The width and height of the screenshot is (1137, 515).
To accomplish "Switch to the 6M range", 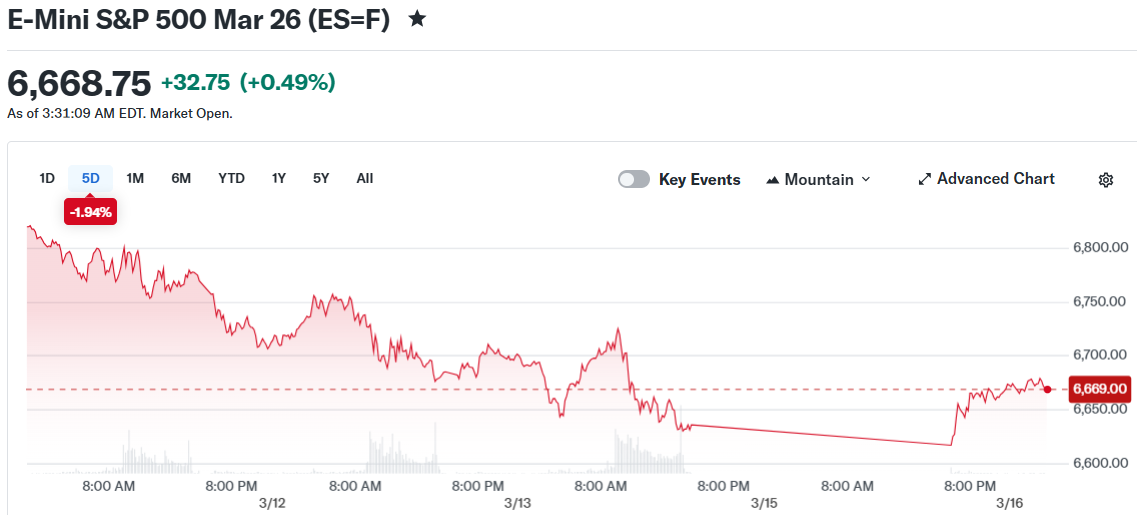I will (181, 179).
